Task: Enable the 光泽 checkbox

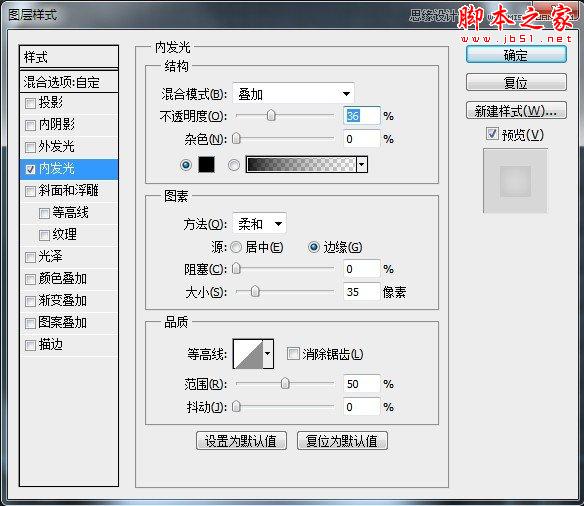Action: (x=30, y=257)
